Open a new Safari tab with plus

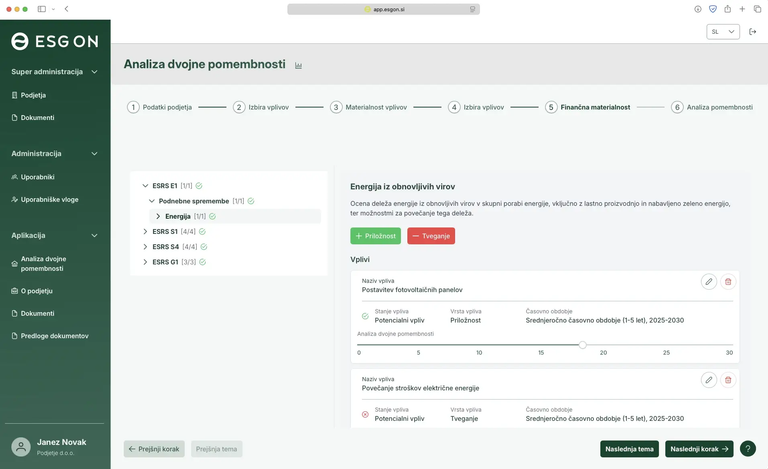point(743,9)
